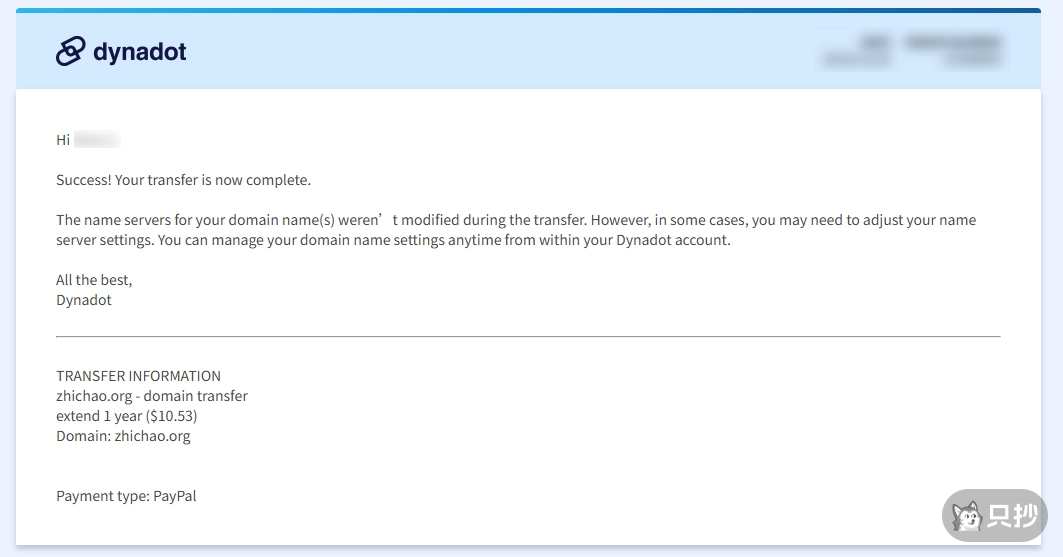Screen dimensions: 1063x557
Task: Click the blurred recipient name after Hi
Action: coord(97,140)
